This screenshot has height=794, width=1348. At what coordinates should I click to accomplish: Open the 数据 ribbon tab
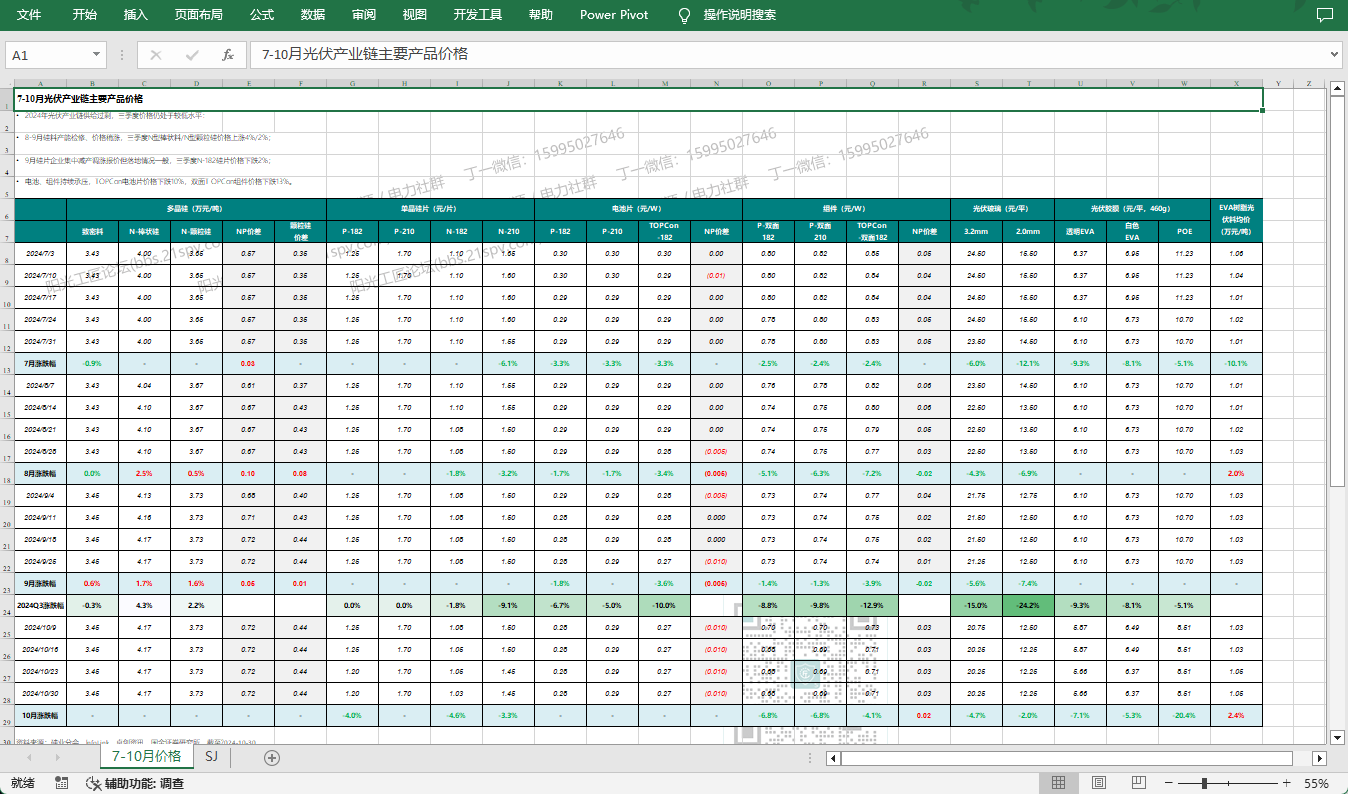pos(313,15)
